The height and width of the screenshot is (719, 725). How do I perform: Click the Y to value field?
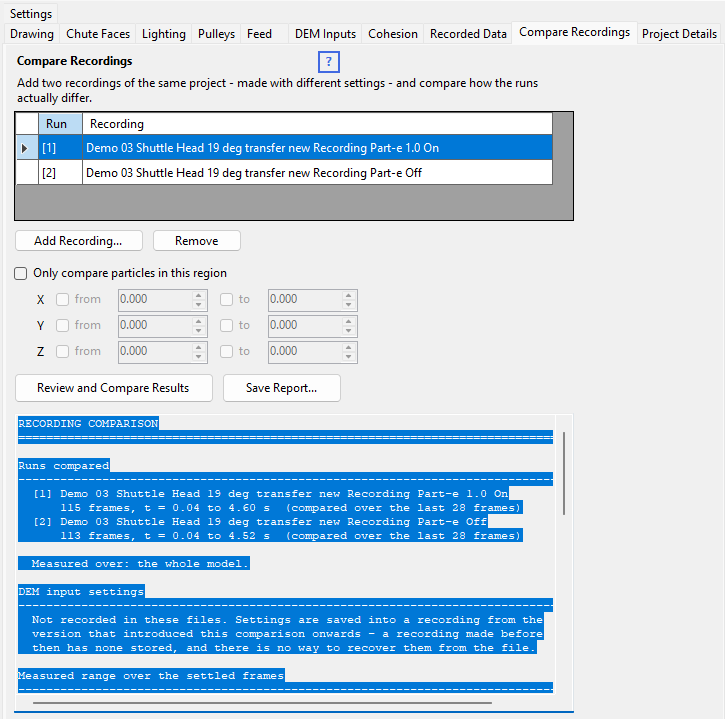click(x=305, y=326)
